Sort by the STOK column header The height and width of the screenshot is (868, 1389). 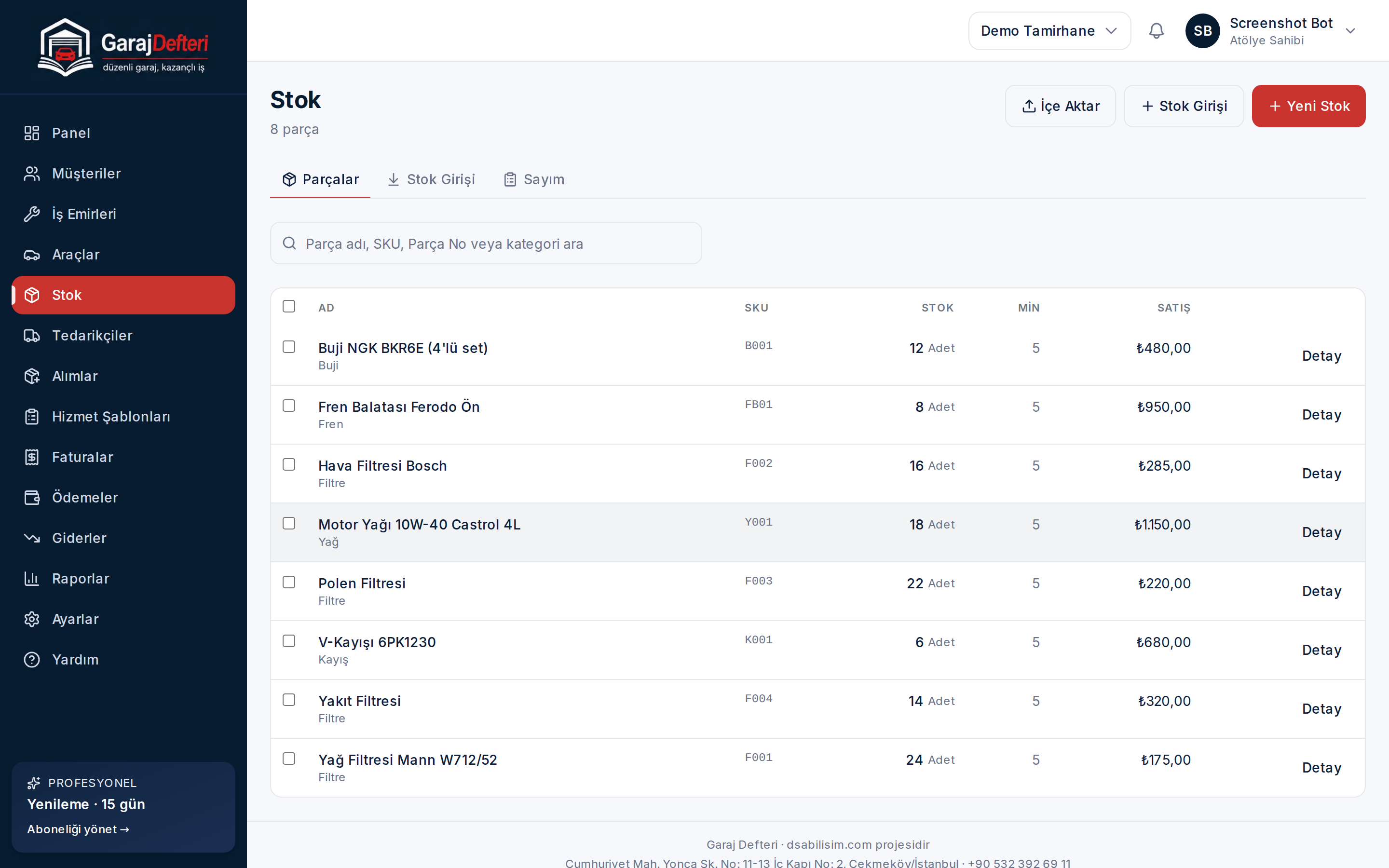pos(937,308)
